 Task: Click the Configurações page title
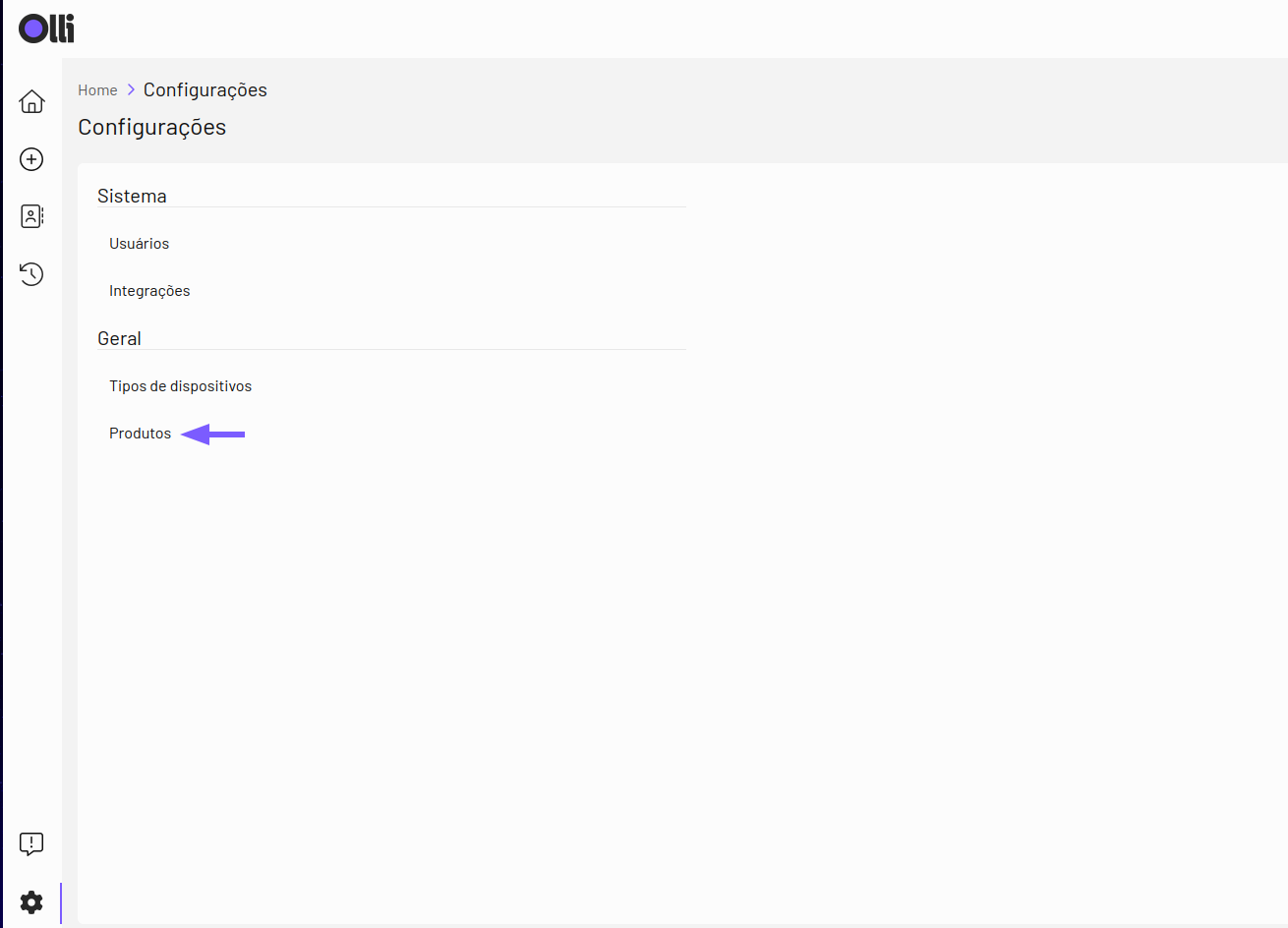[x=152, y=127]
